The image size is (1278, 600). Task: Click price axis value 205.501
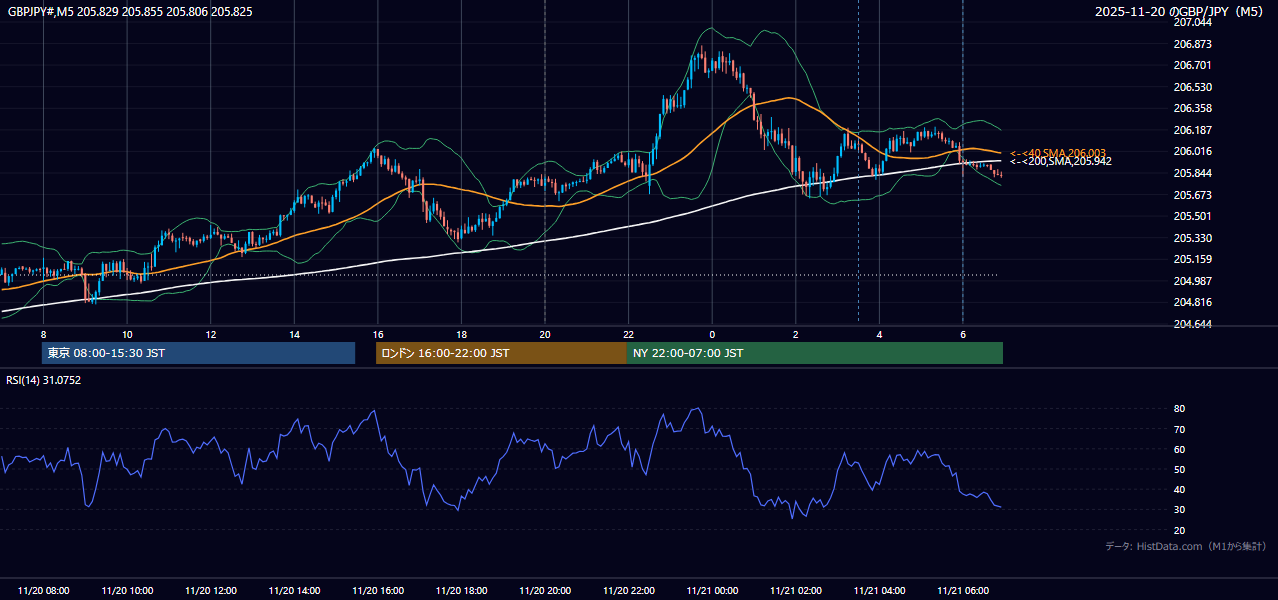[x=1193, y=216]
